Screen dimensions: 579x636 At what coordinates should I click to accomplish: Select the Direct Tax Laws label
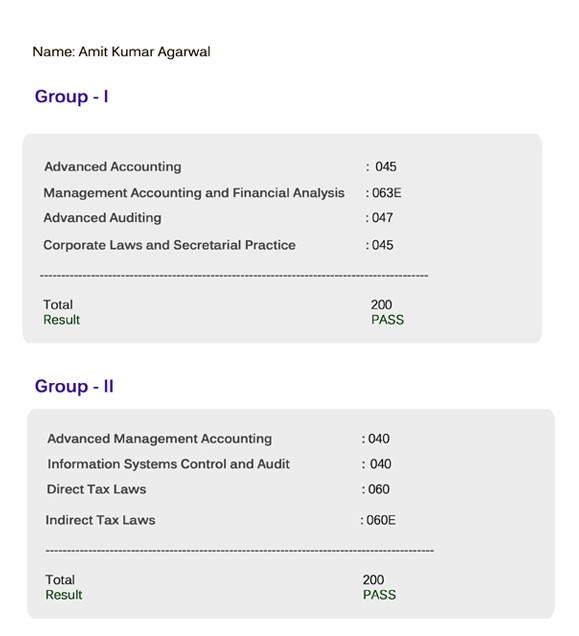[96, 489]
